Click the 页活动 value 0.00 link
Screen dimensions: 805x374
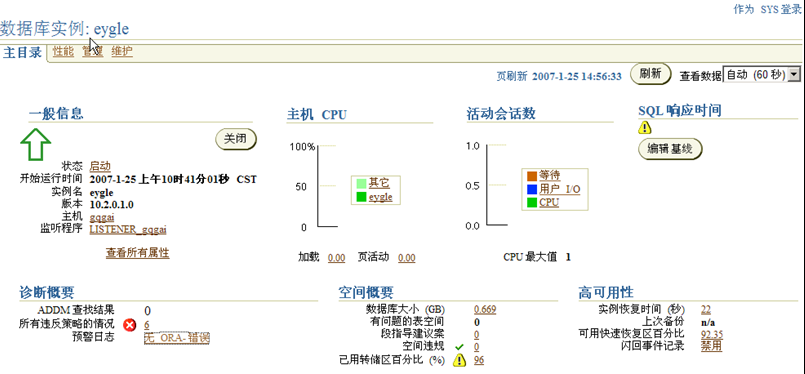pyautogui.click(x=407, y=258)
